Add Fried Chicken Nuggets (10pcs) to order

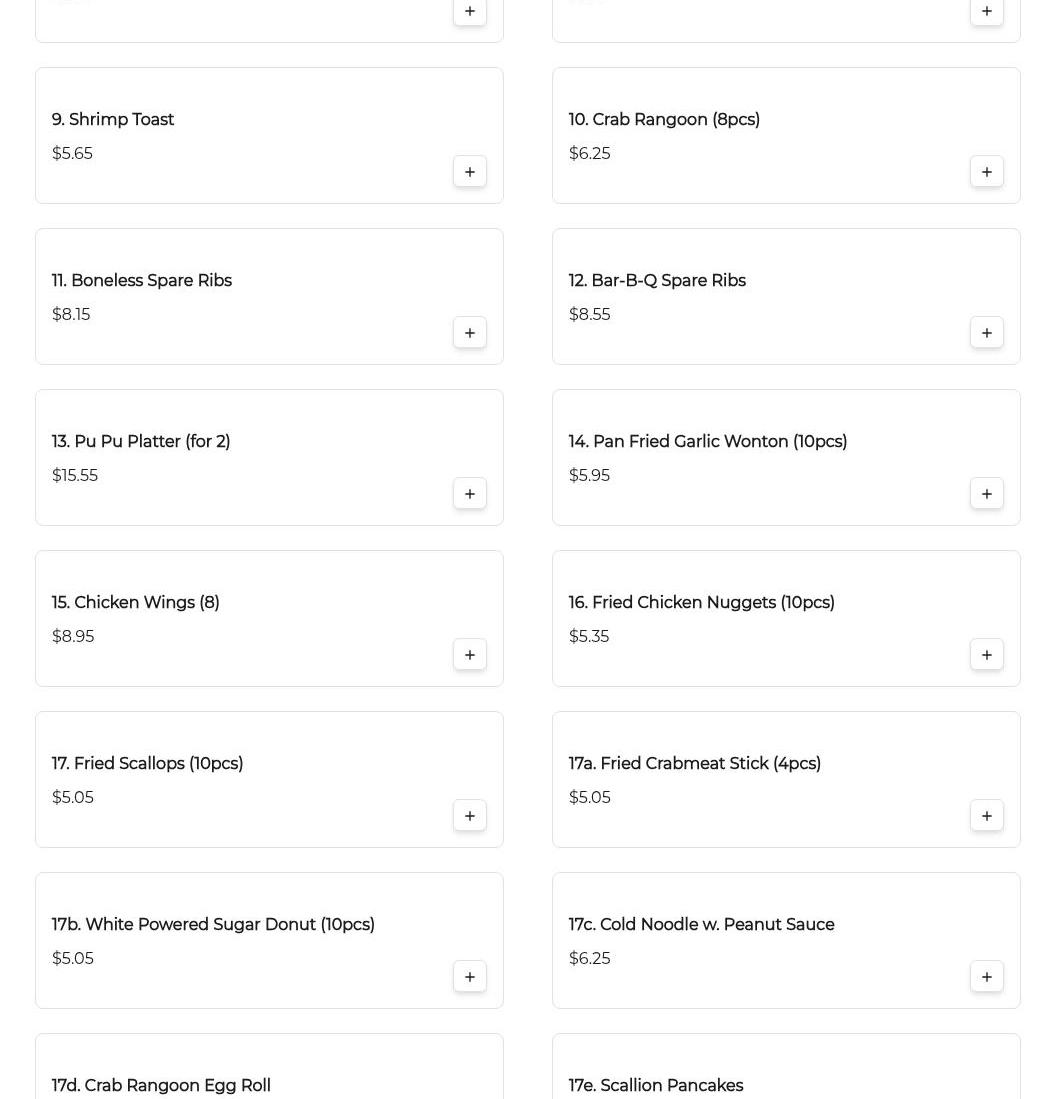987,655
